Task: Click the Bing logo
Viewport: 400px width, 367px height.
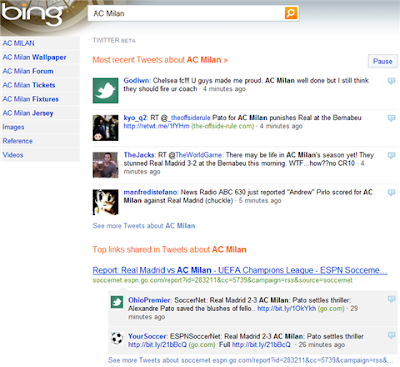Action: click(32, 14)
